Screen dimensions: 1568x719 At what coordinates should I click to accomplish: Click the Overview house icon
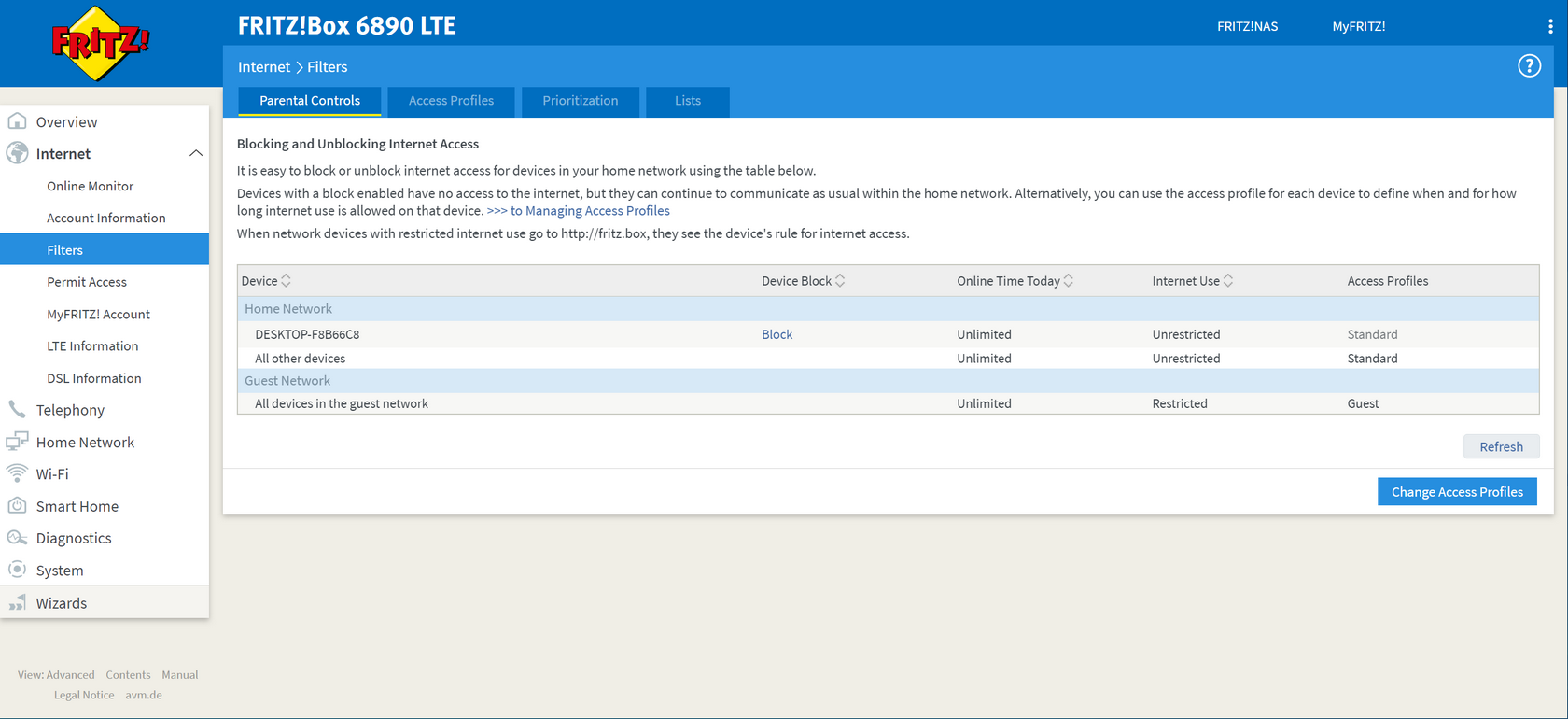(17, 121)
